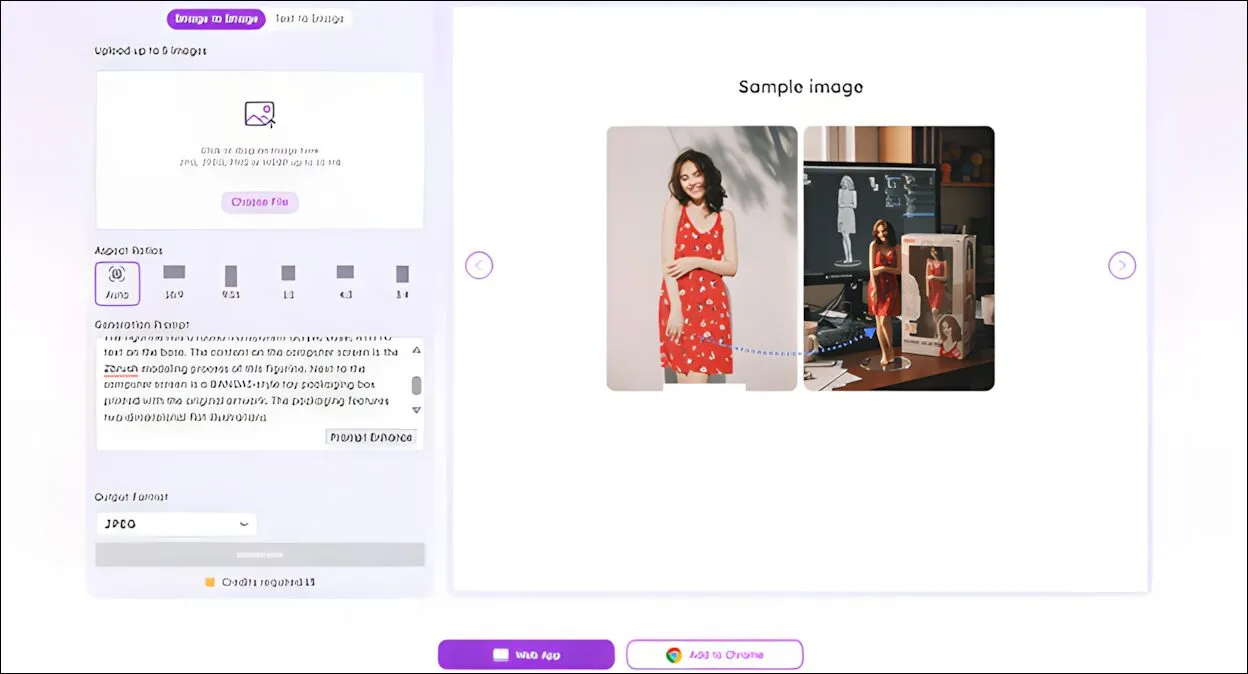Click the Web App button

[526, 655]
